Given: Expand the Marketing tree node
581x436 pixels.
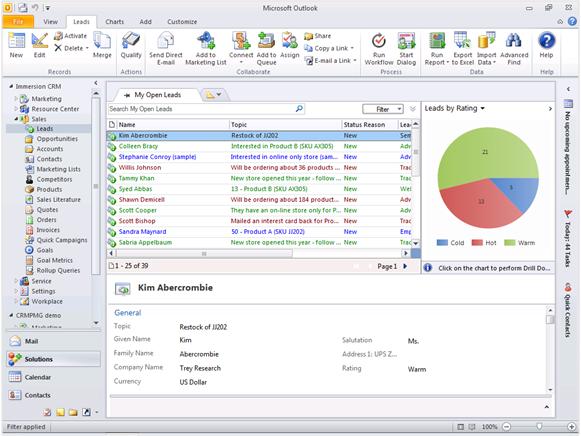Looking at the screenshot, I should (16, 99).
